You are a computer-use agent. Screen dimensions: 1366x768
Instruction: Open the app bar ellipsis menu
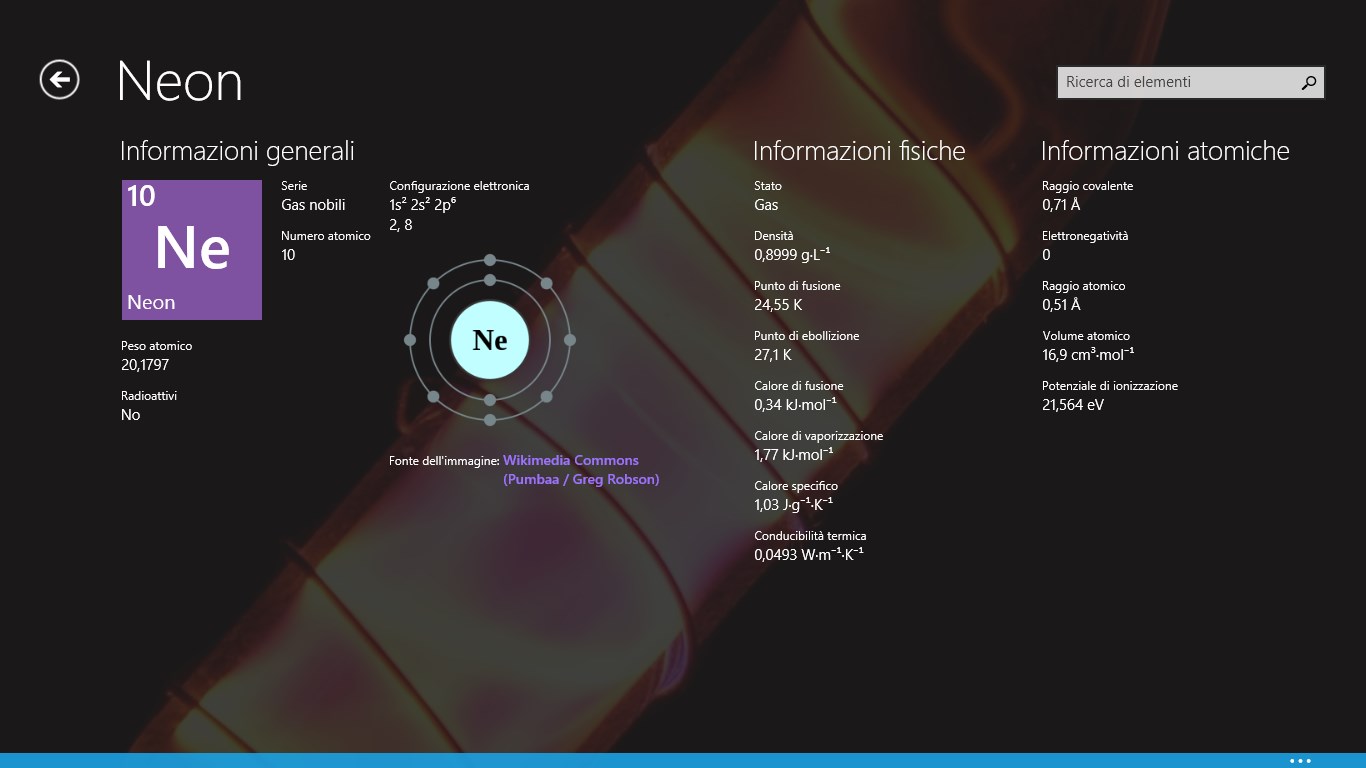[1299, 761]
